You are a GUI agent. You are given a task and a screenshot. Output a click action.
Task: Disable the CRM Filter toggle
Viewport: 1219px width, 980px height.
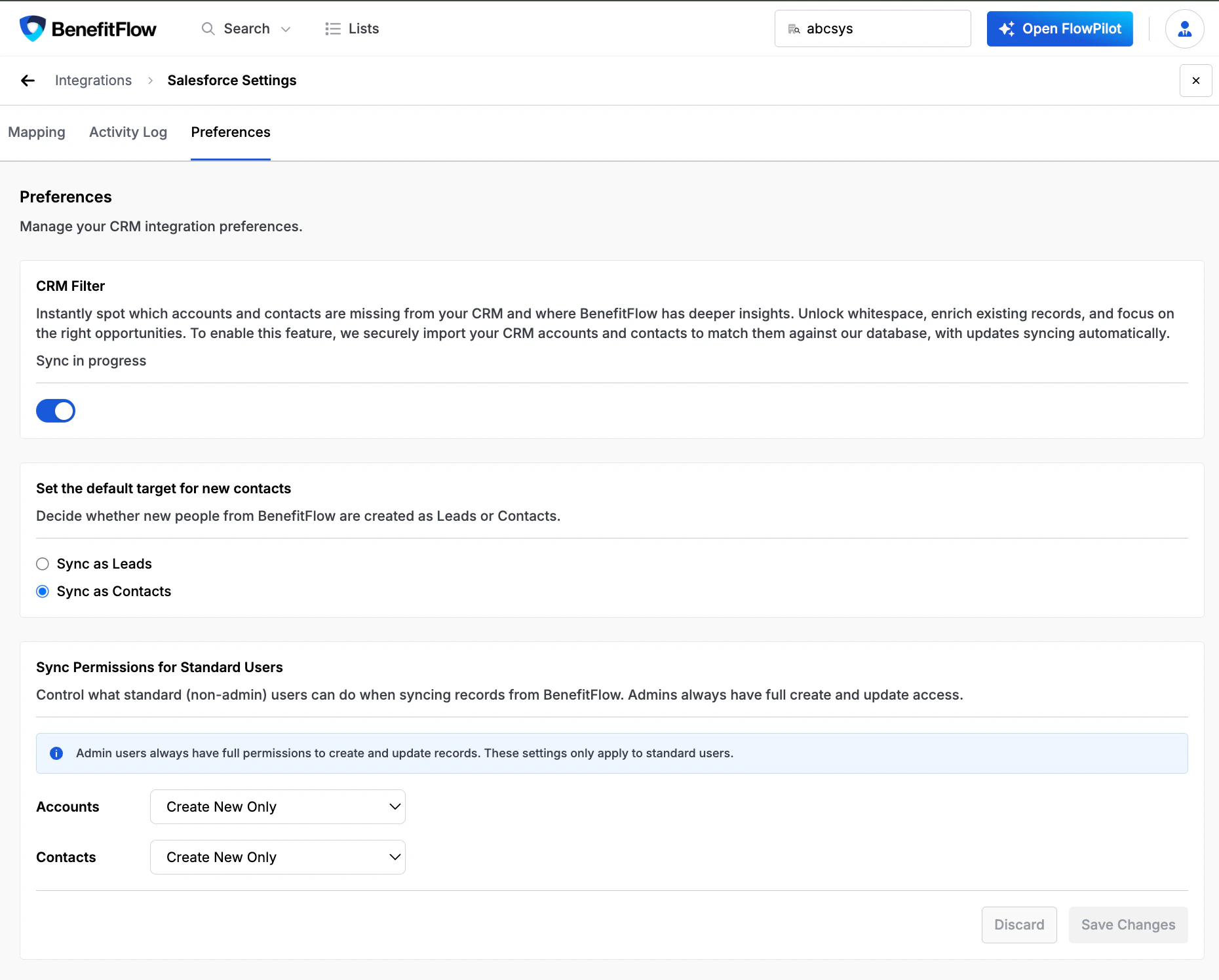pyautogui.click(x=56, y=411)
